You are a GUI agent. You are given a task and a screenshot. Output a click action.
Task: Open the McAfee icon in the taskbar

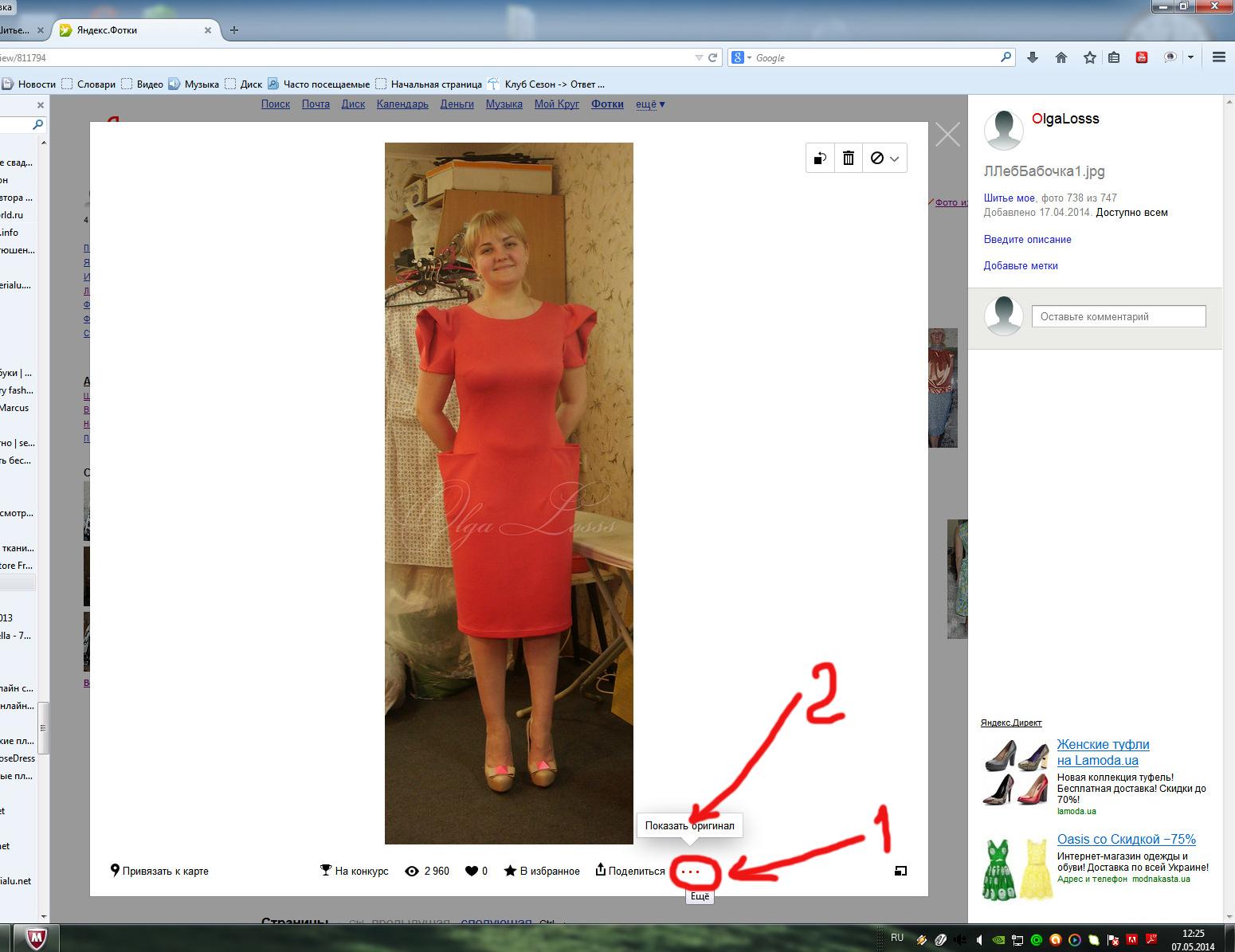[36, 938]
